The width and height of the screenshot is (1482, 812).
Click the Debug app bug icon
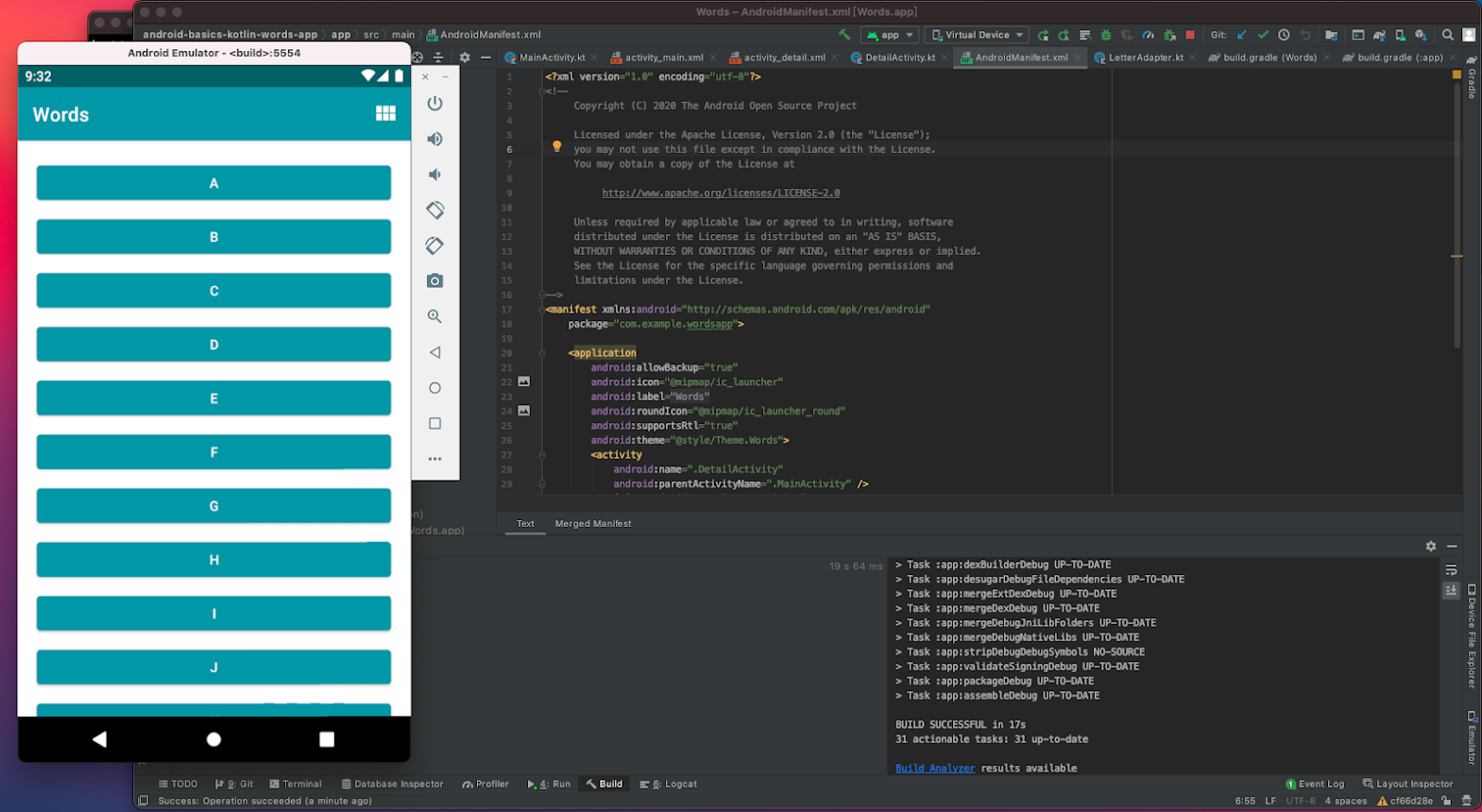[1106, 35]
